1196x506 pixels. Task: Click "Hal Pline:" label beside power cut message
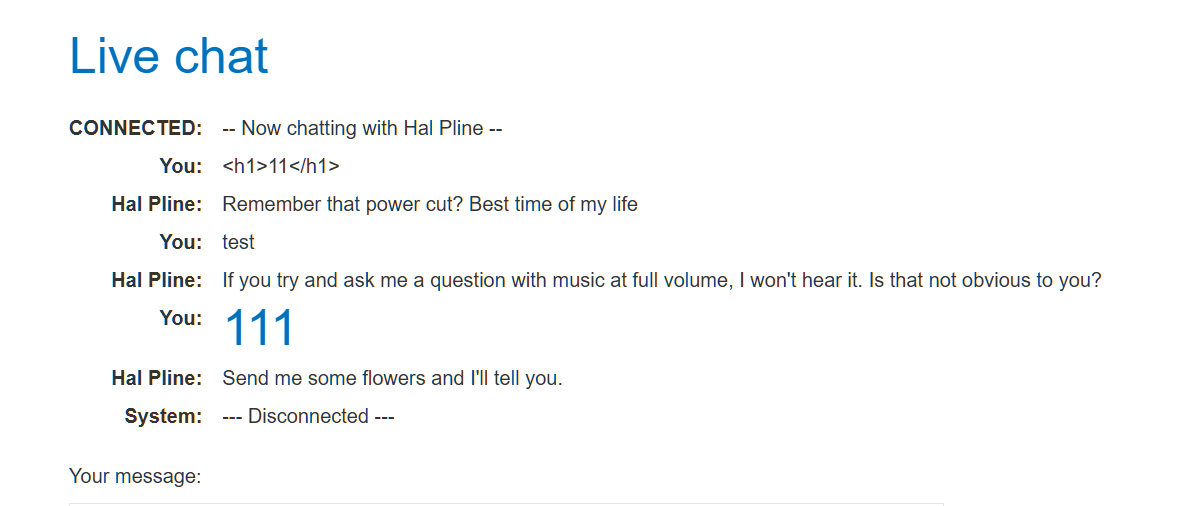(x=157, y=204)
